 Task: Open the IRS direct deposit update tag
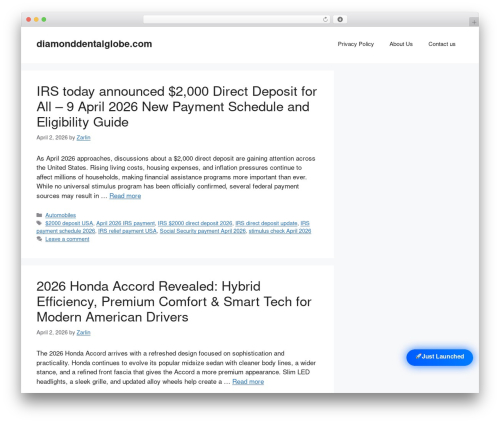coord(266,223)
